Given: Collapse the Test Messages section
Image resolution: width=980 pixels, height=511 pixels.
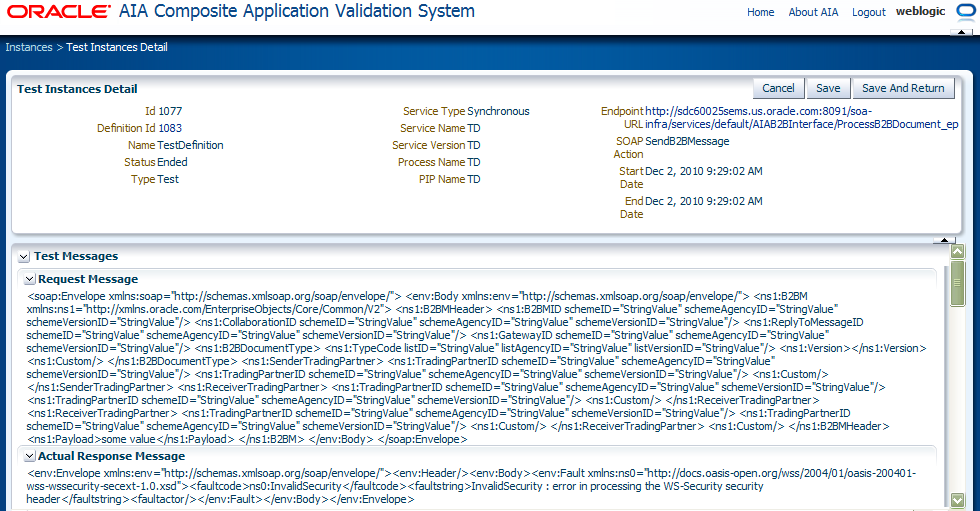Looking at the screenshot, I should click(x=24, y=257).
